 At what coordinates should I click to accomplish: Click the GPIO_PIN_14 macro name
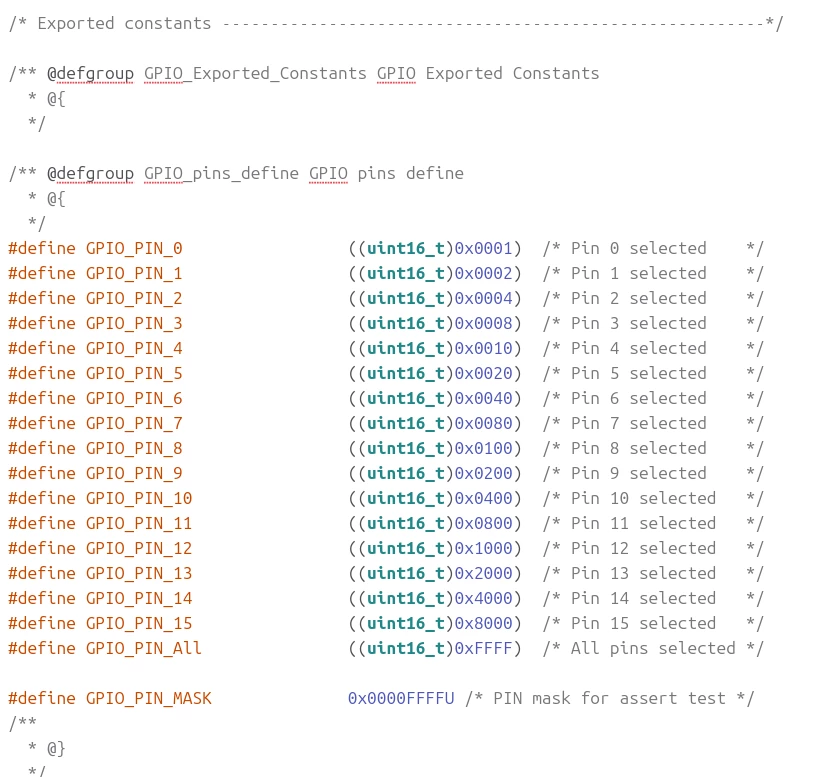click(x=139, y=598)
